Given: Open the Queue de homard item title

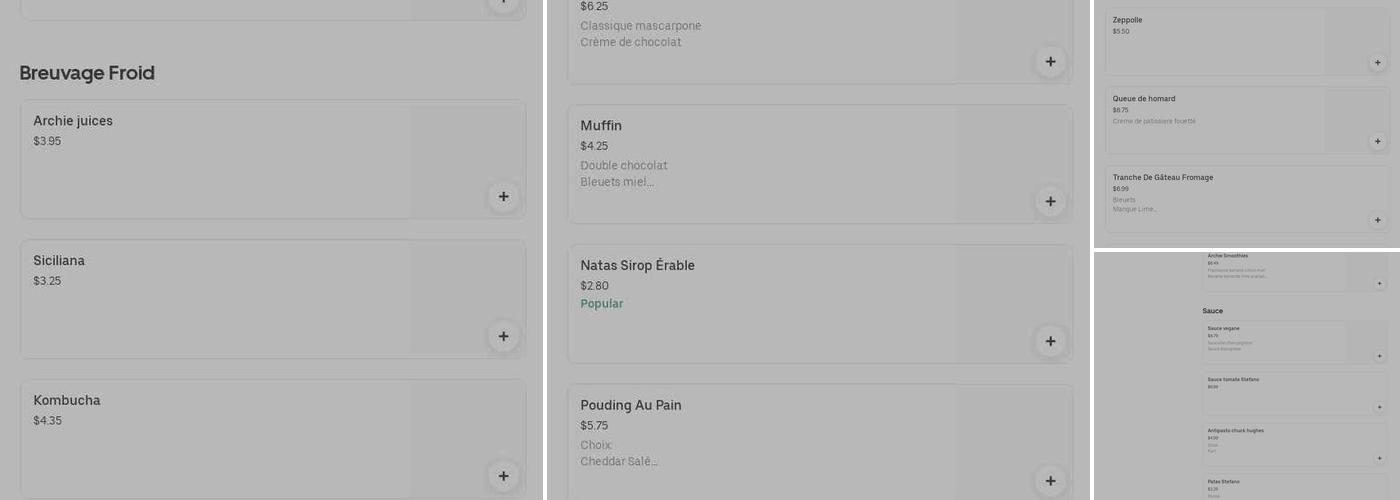Looking at the screenshot, I should tap(1144, 99).
